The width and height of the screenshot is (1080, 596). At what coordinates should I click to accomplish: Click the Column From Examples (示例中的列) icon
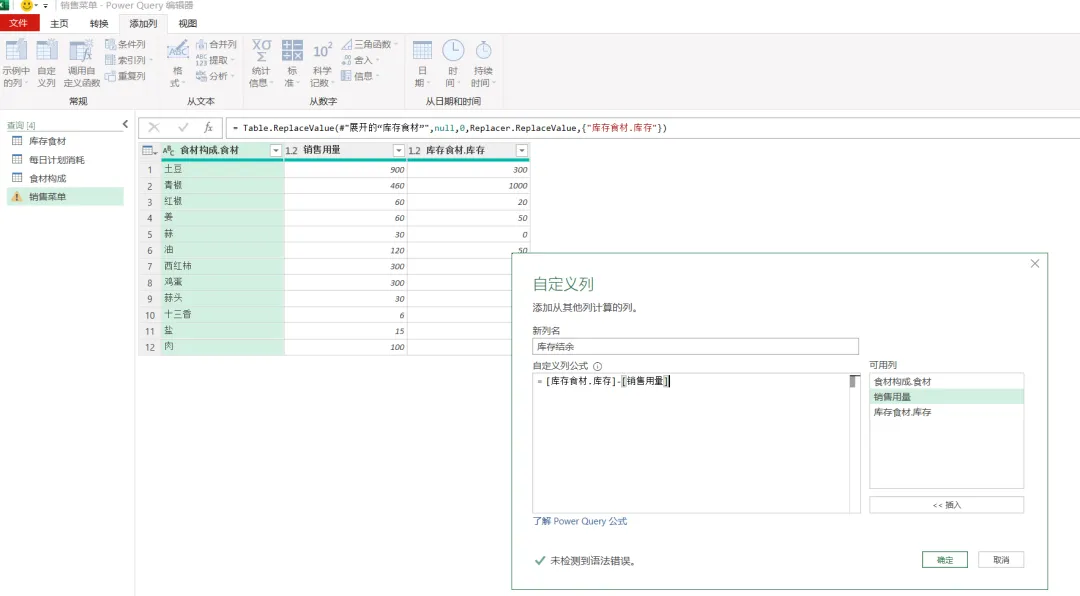click(x=16, y=51)
